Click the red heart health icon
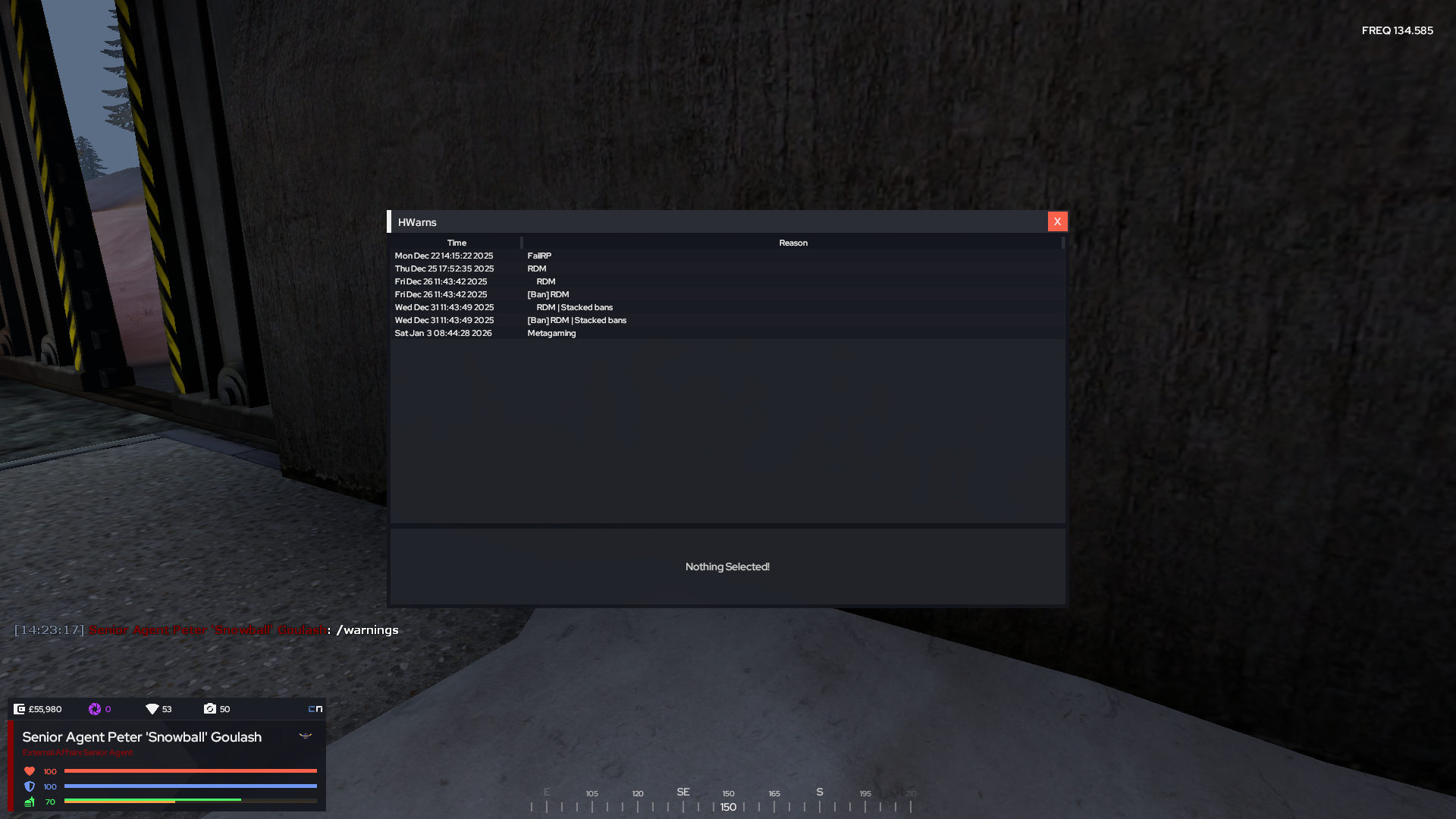Image resolution: width=1456 pixels, height=819 pixels. tap(30, 771)
